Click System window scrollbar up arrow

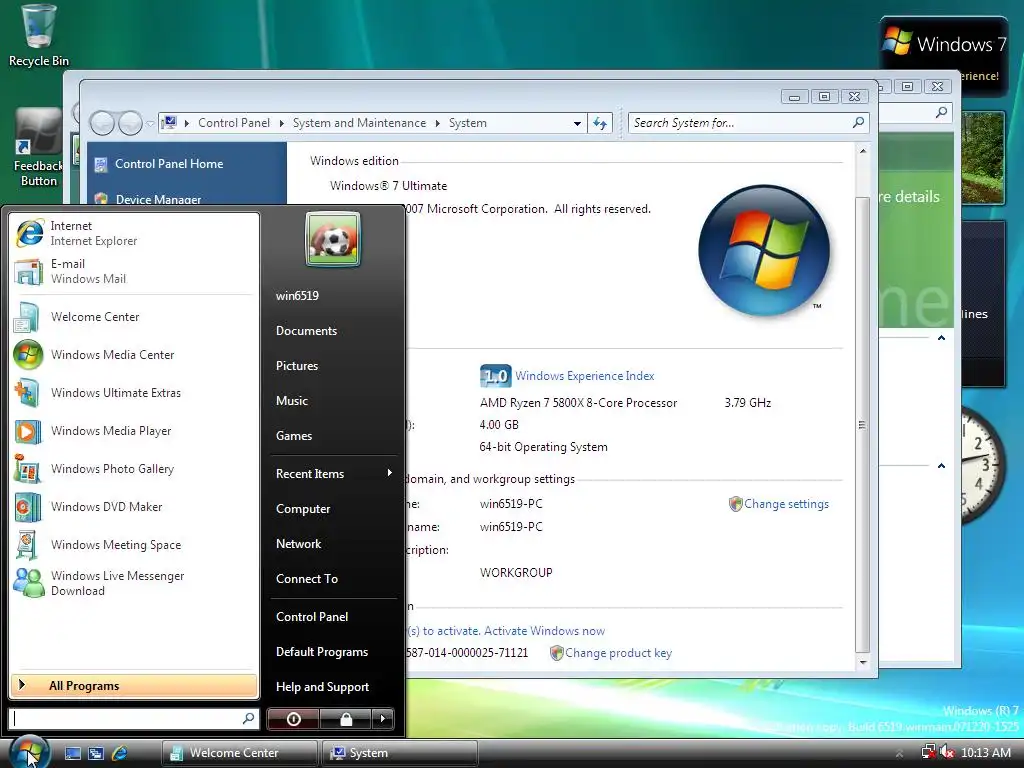(x=863, y=151)
